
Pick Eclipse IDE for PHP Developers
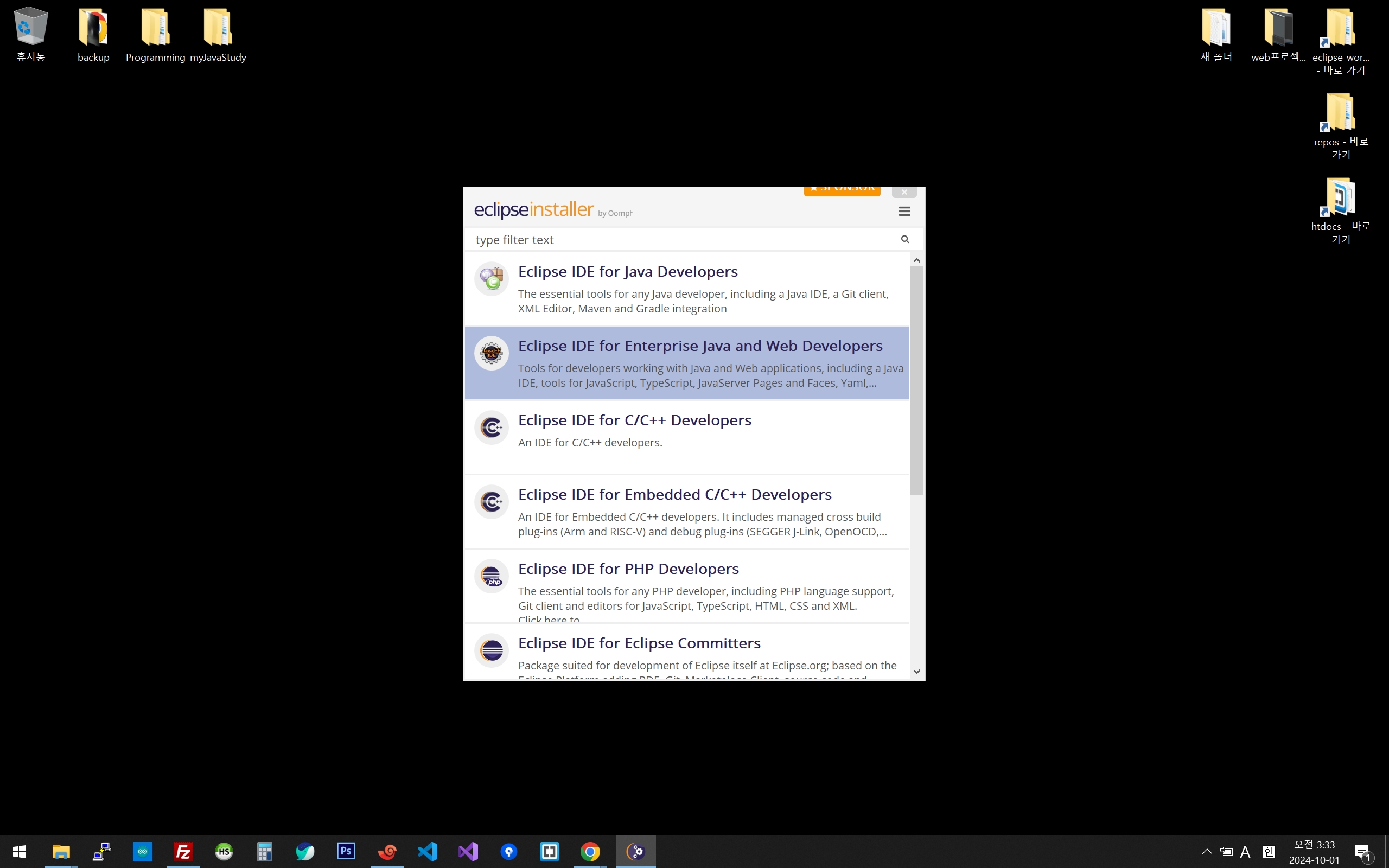[x=628, y=569]
